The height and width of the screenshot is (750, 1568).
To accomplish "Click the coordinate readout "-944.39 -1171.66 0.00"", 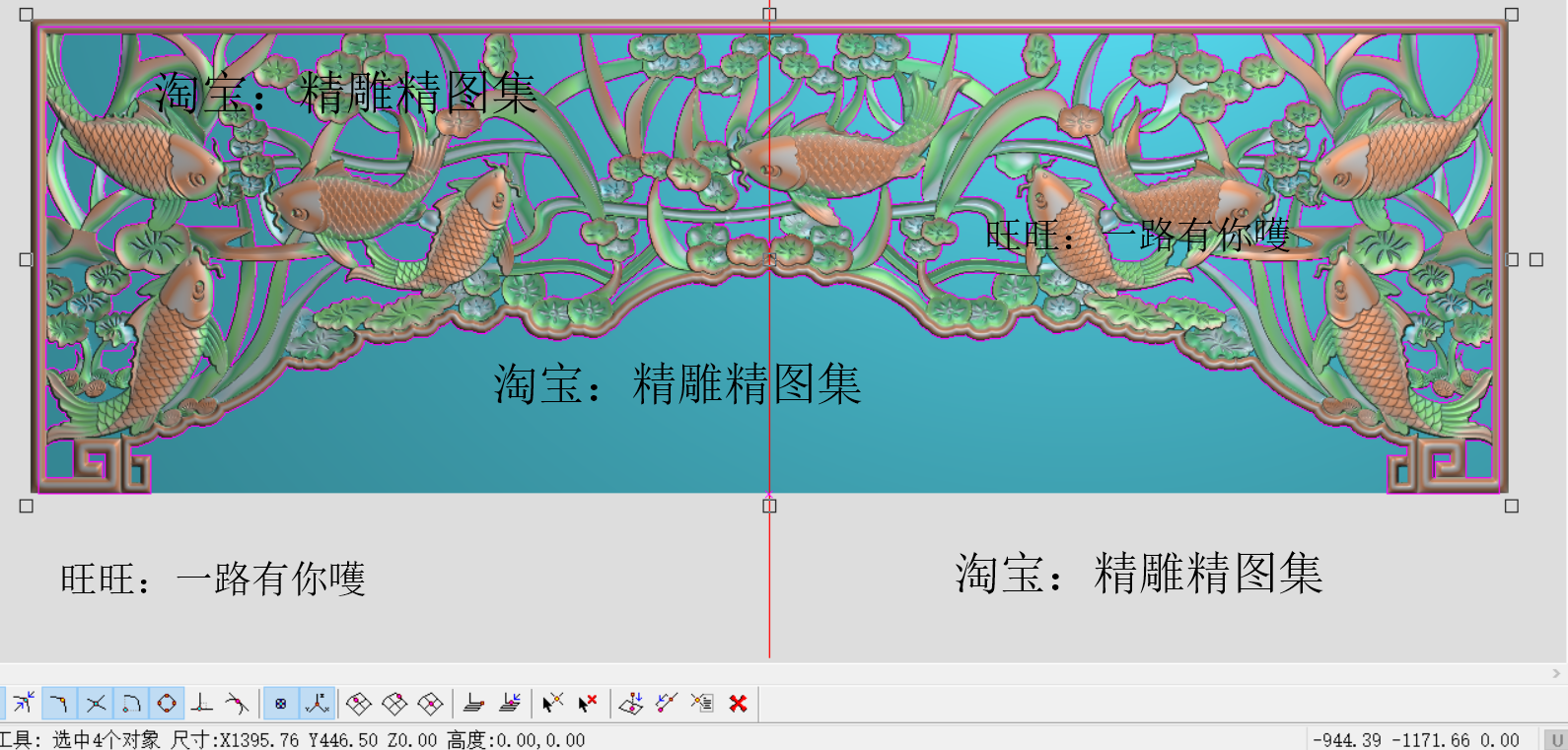I will 1416,740.
